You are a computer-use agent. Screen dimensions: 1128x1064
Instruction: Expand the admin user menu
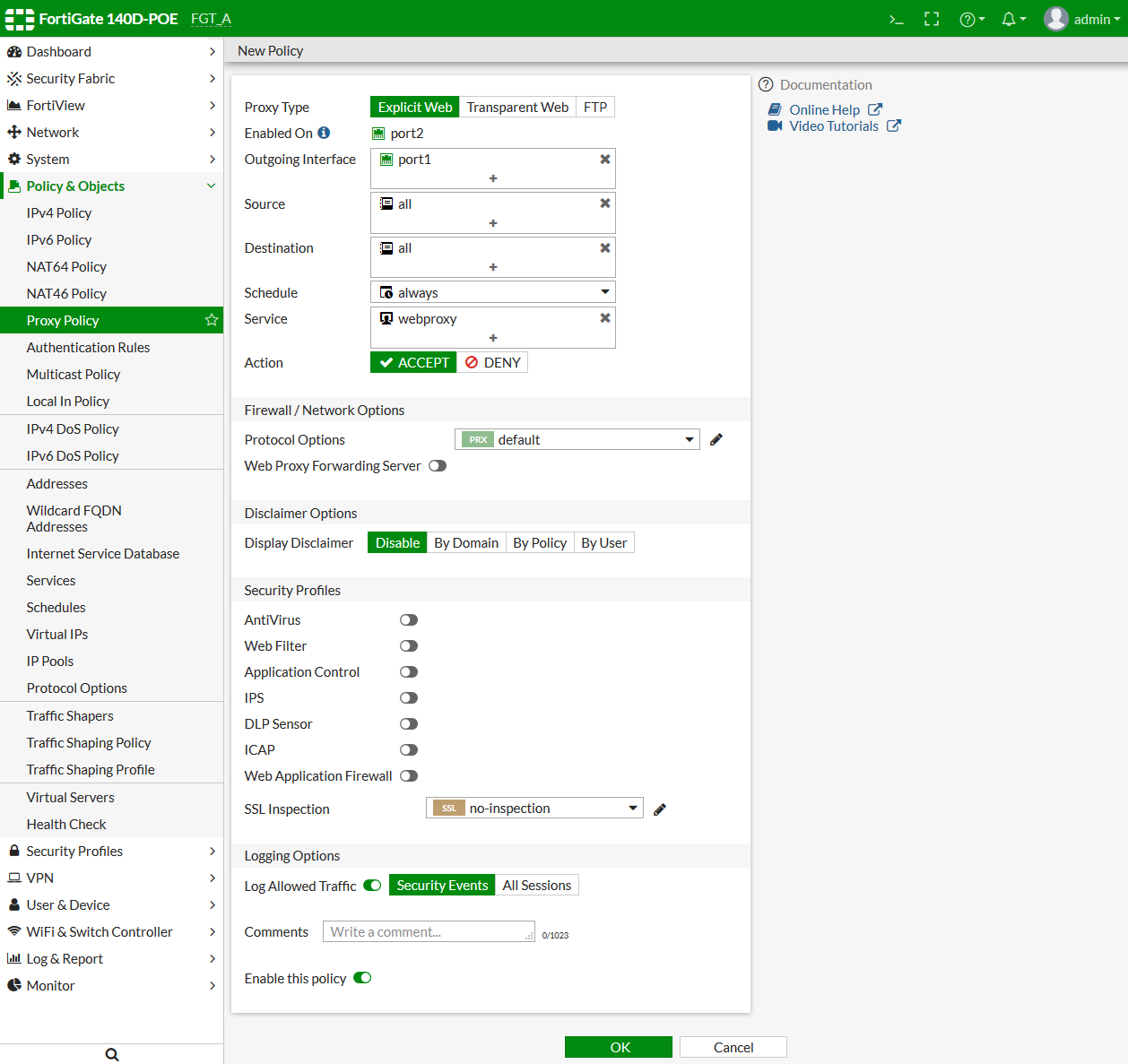coord(1083,19)
